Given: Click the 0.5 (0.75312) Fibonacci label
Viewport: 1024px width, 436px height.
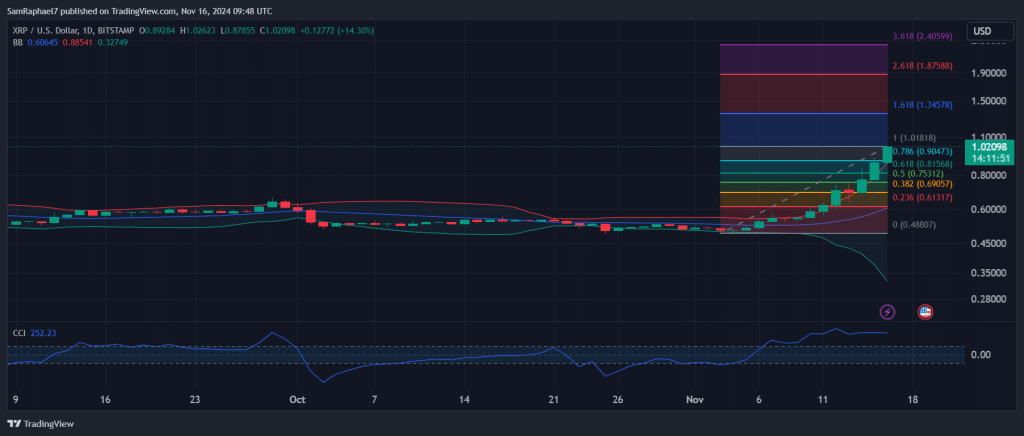Looking at the screenshot, I should 918,174.
